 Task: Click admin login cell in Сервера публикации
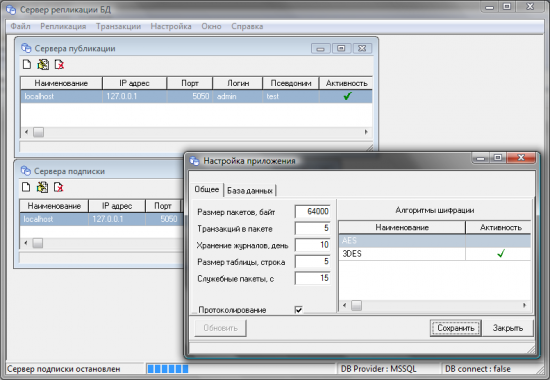tap(237, 96)
